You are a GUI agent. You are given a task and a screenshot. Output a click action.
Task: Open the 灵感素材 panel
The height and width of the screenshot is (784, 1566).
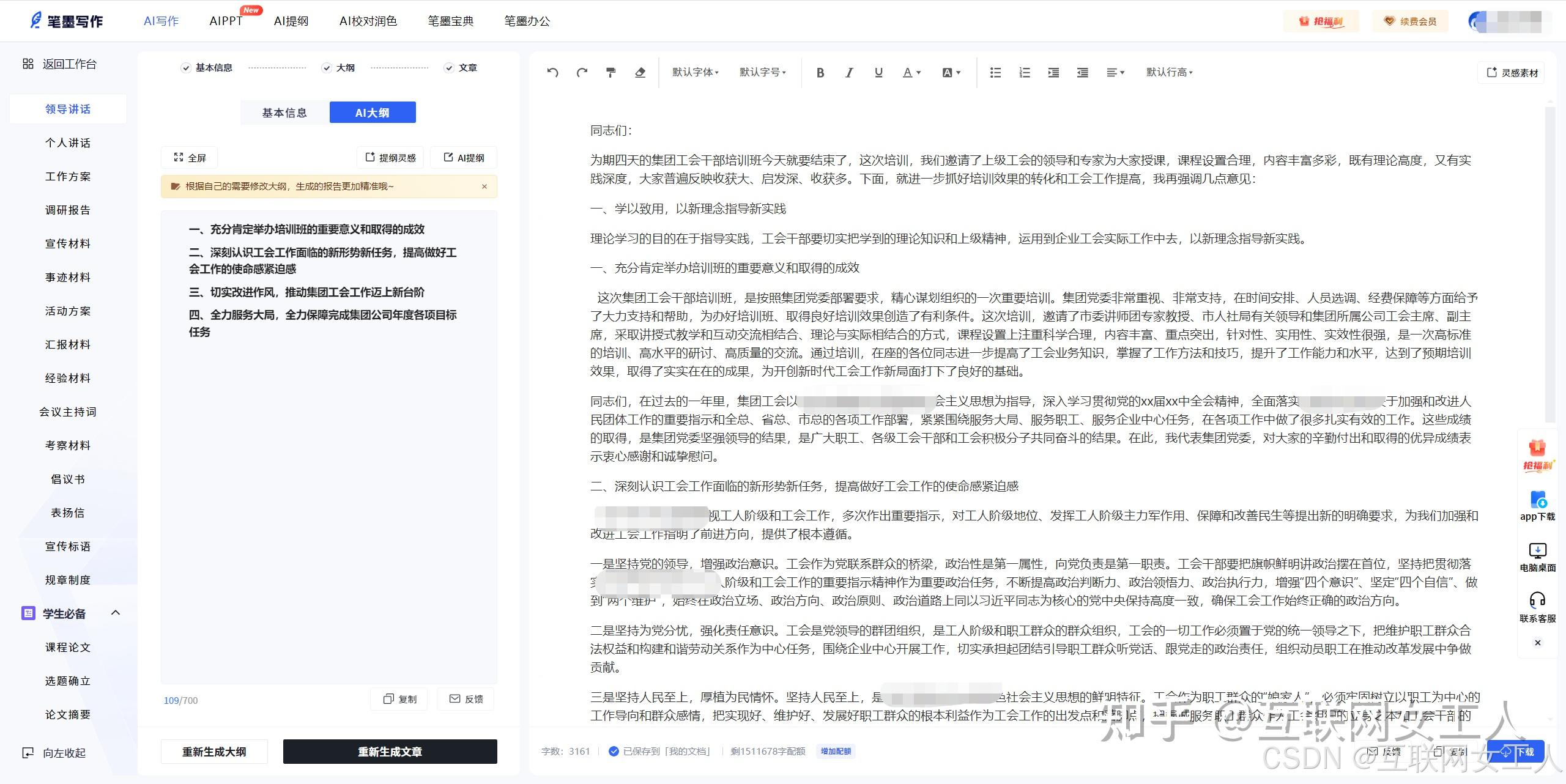tap(1512, 72)
